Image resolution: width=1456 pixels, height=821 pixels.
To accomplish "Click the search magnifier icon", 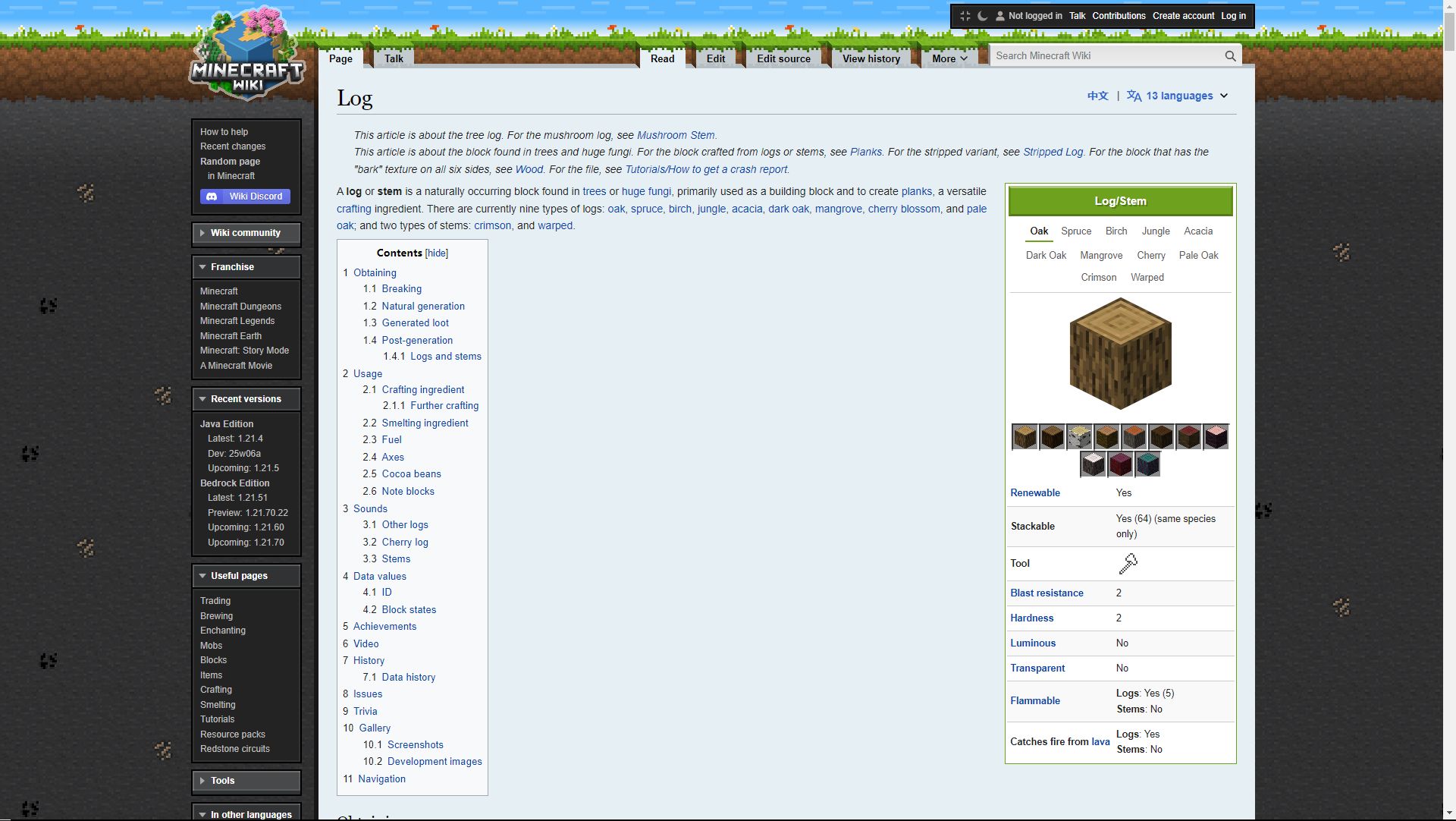I will [1230, 56].
